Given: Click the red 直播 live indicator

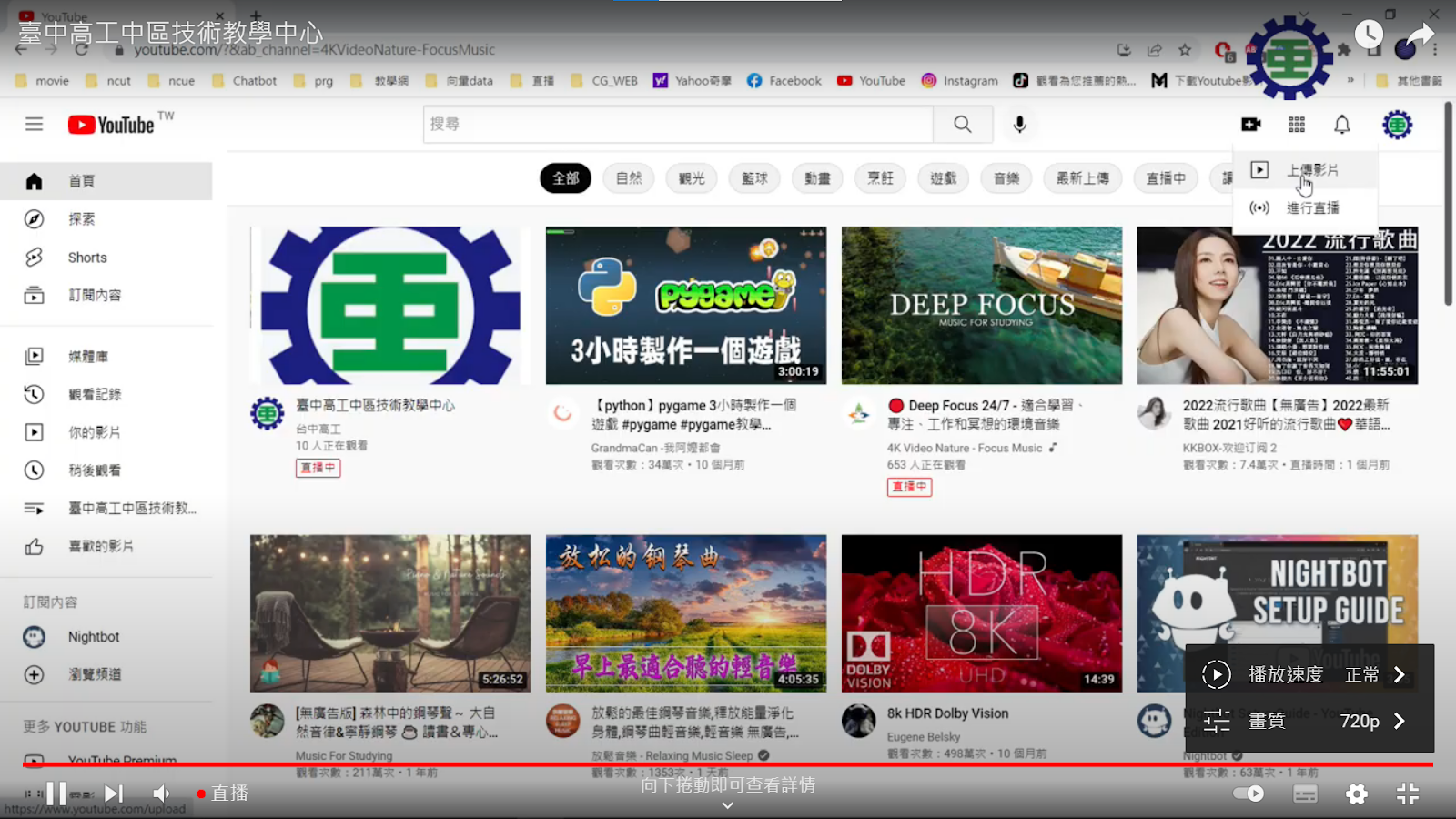Looking at the screenshot, I should tap(223, 794).
